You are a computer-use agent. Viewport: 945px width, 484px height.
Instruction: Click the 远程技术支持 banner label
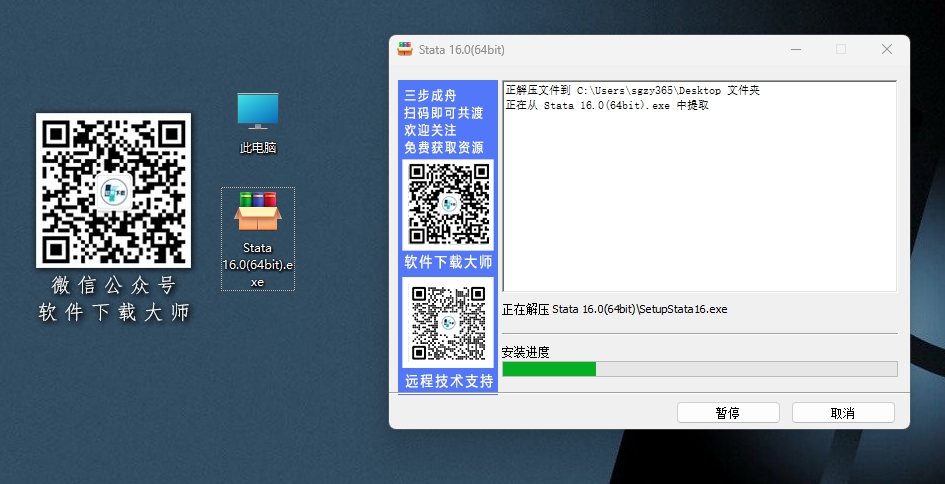(449, 381)
